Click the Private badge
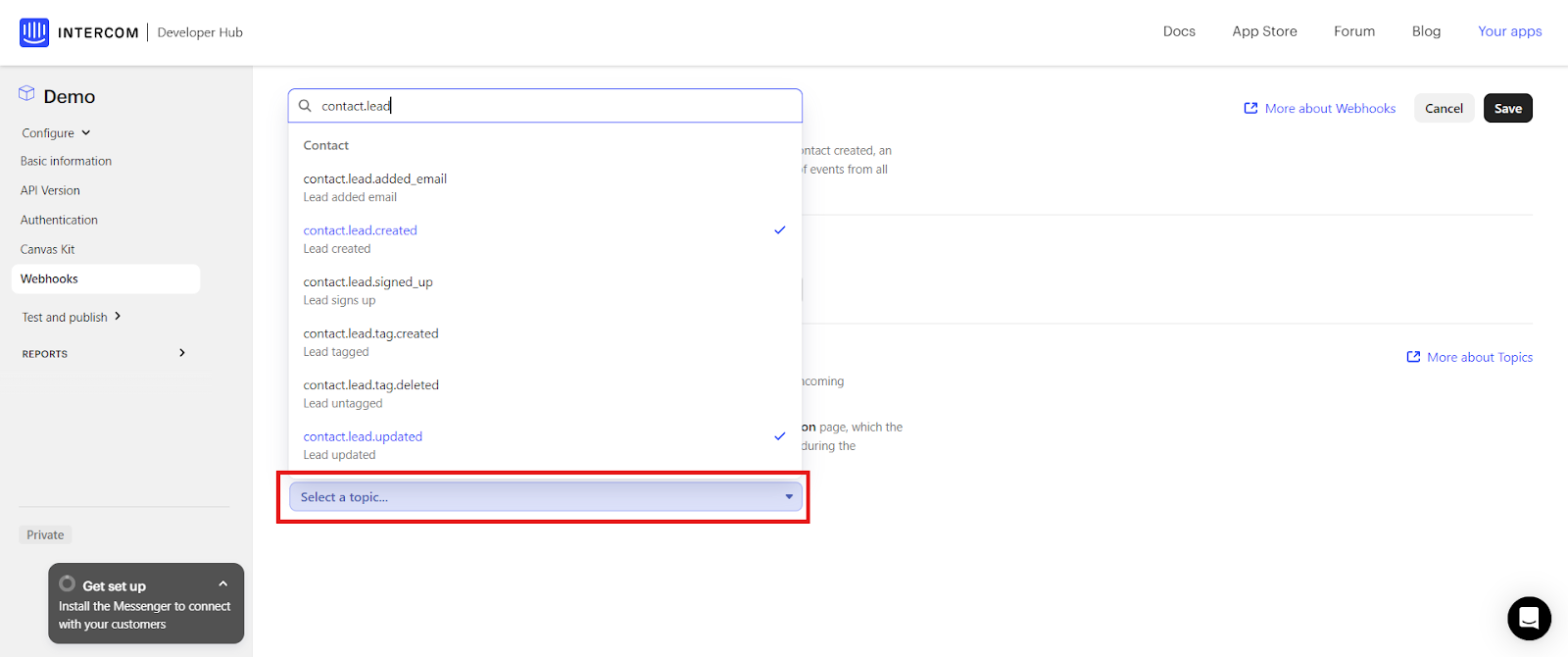The image size is (1568, 657). pyautogui.click(x=45, y=534)
